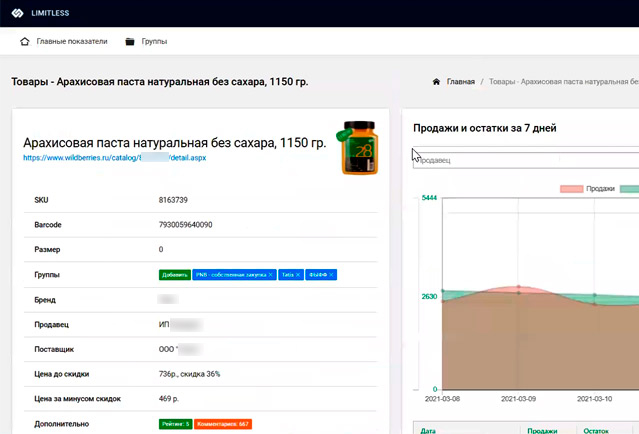Sort by the Продажи table column header
The height and width of the screenshot is (434, 639).
click(542, 431)
